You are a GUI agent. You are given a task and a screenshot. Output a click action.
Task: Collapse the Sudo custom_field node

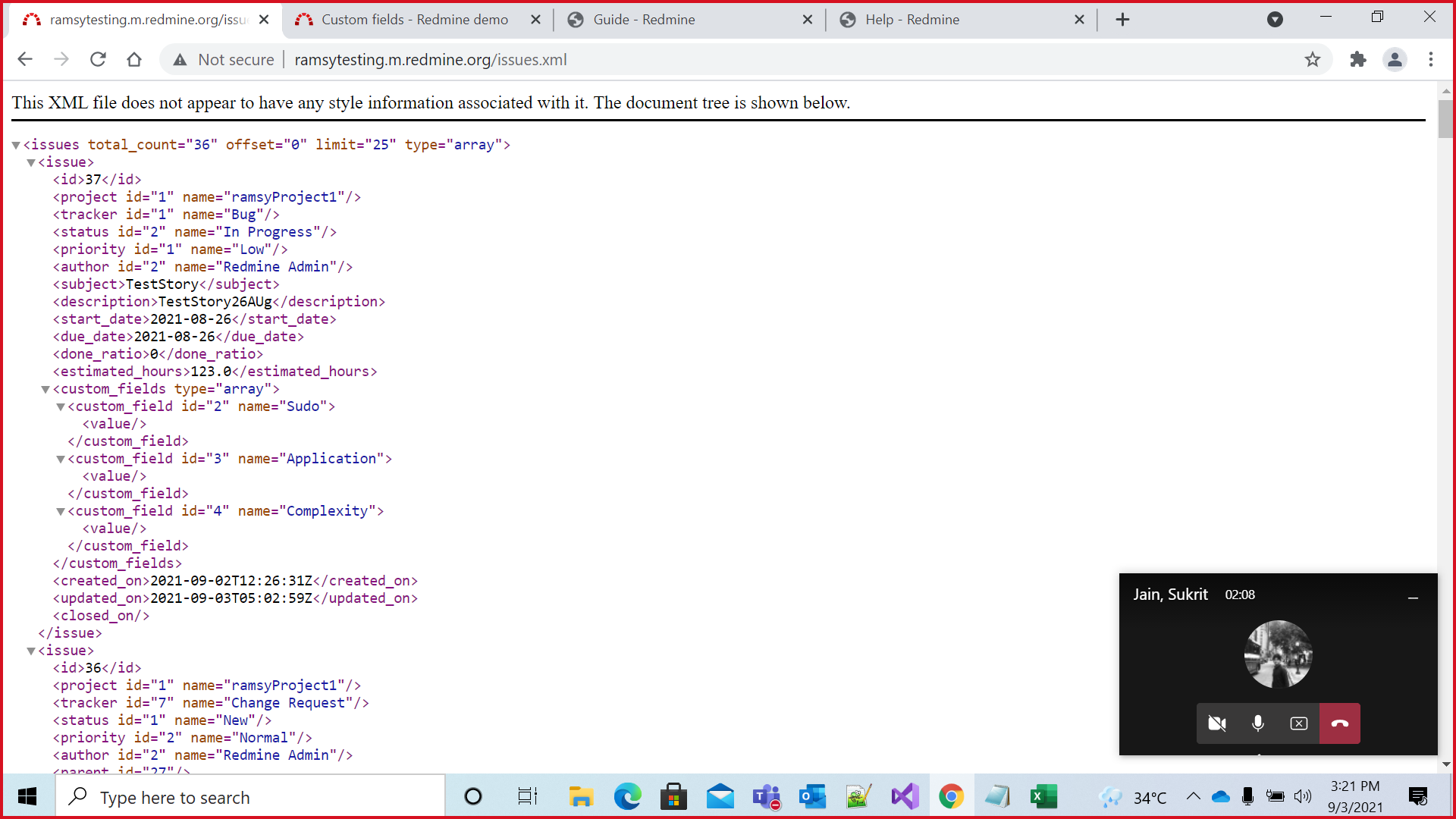[61, 406]
